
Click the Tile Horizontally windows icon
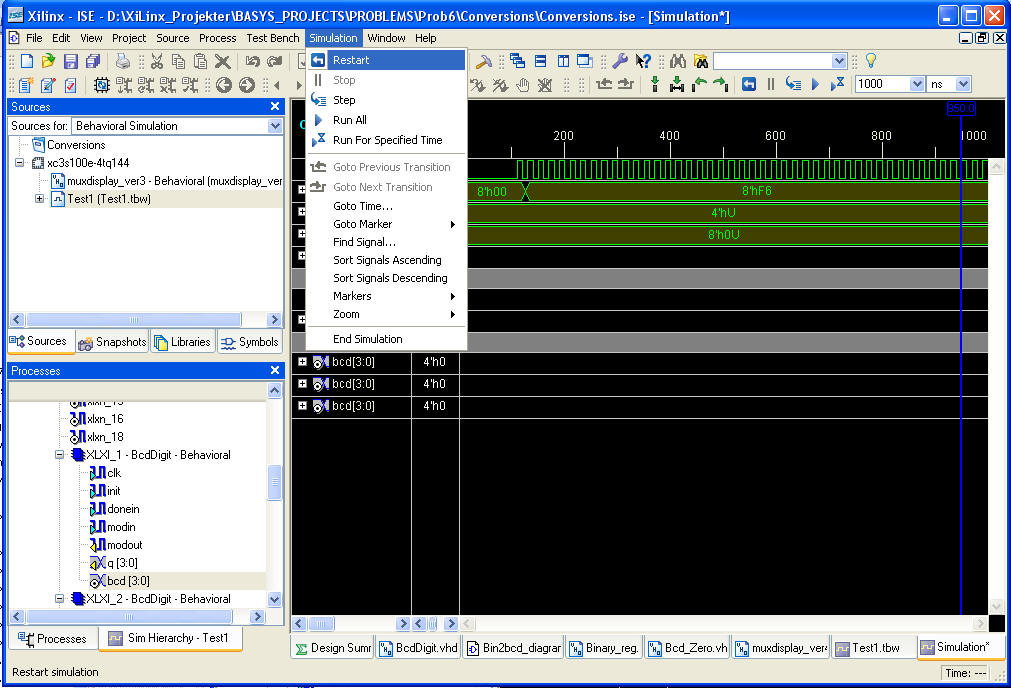[540, 61]
